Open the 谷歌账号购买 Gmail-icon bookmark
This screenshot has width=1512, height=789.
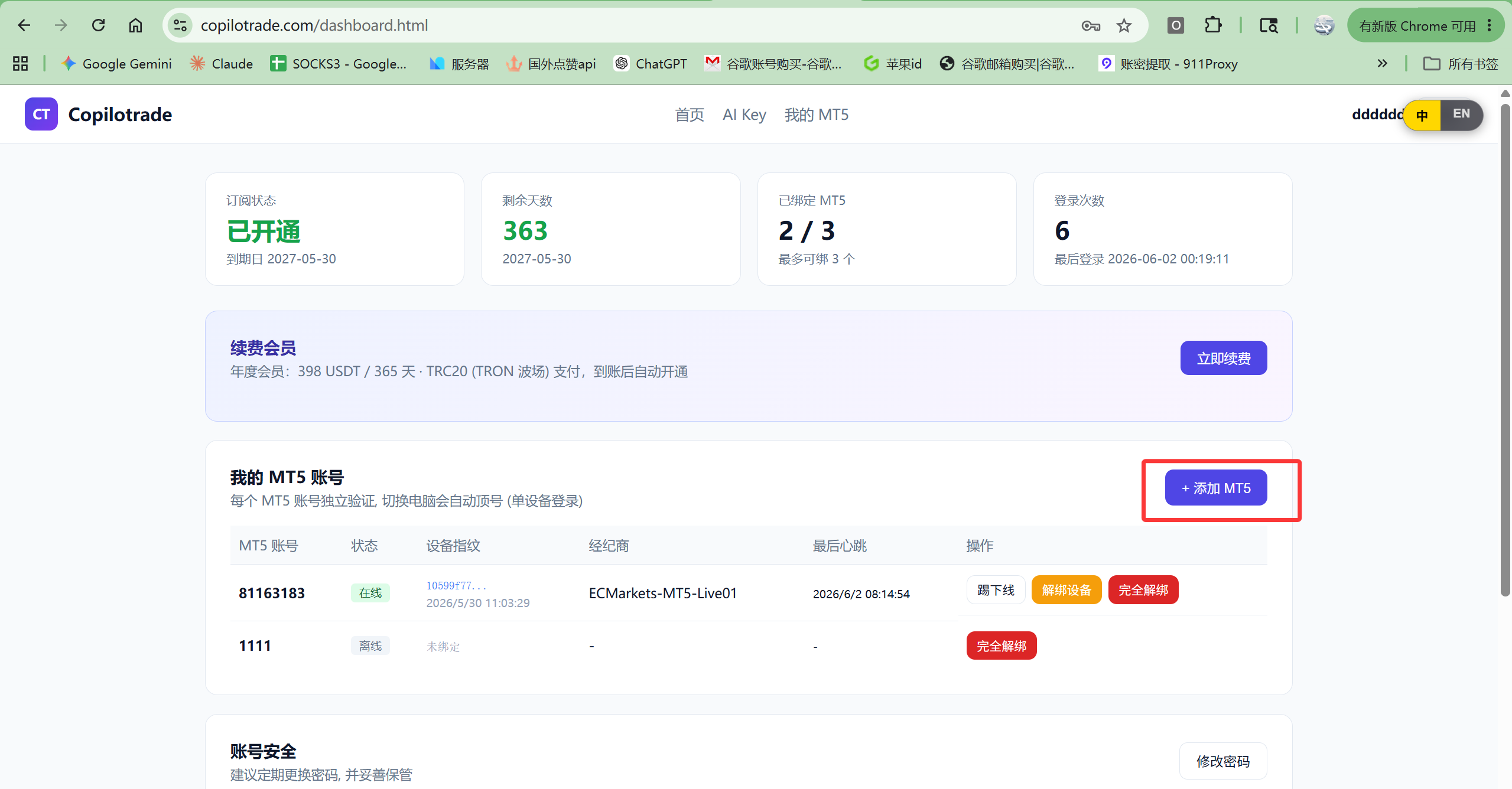(x=773, y=63)
